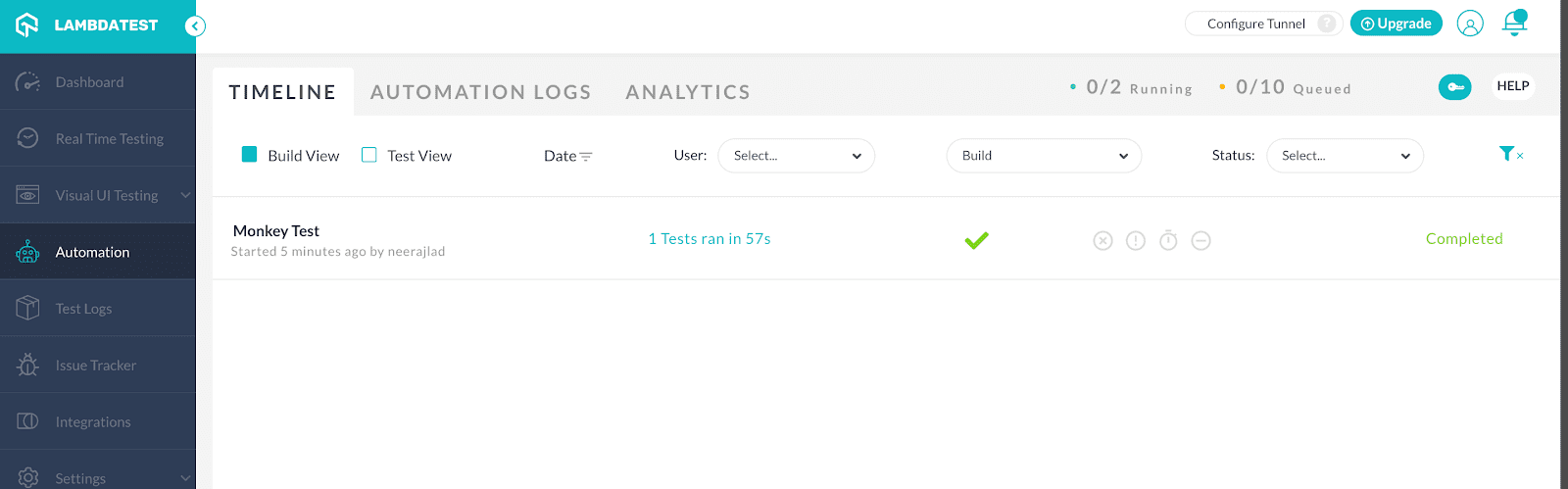Screen dimensions: 1568x489
Task: Click the cancelled X status icon
Action: [1102, 240]
